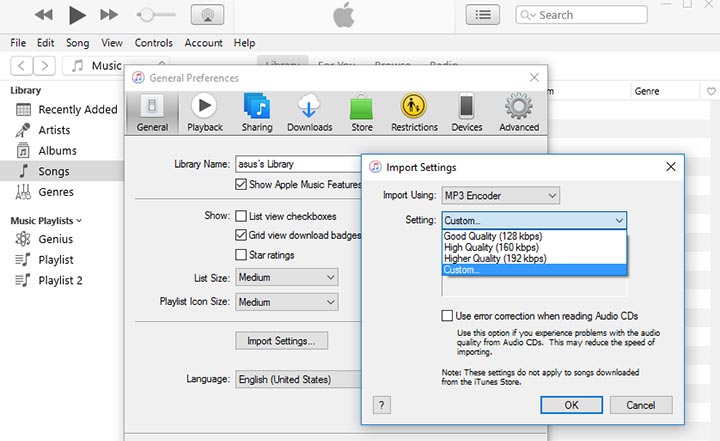720x441 pixels.
Task: Click the Library Name text field
Action: pyautogui.click(x=298, y=164)
